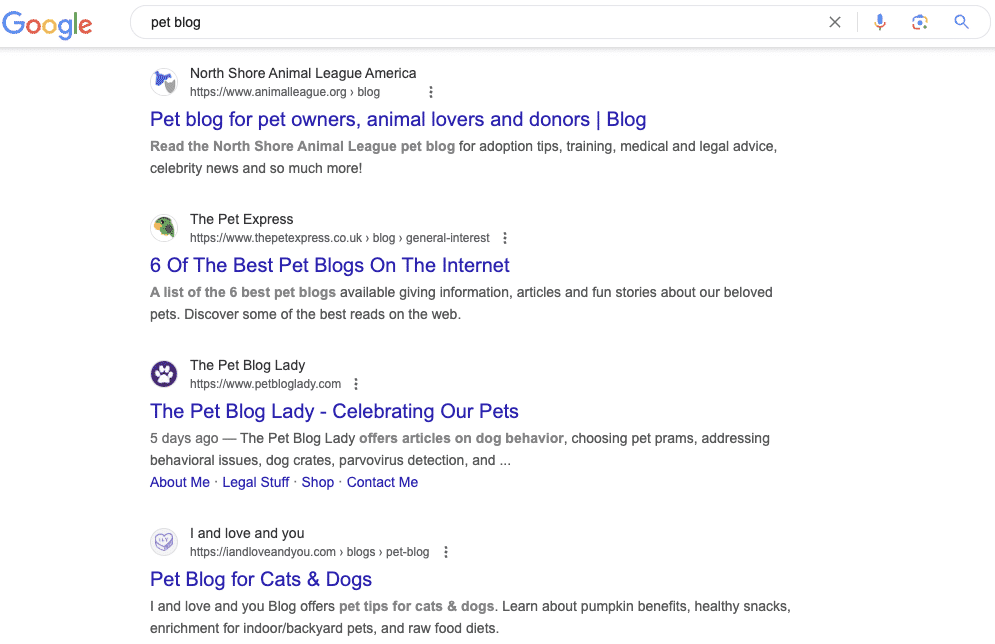Go to the About Me sitelink
Image resolution: width=995 pixels, height=644 pixels.
(x=180, y=482)
